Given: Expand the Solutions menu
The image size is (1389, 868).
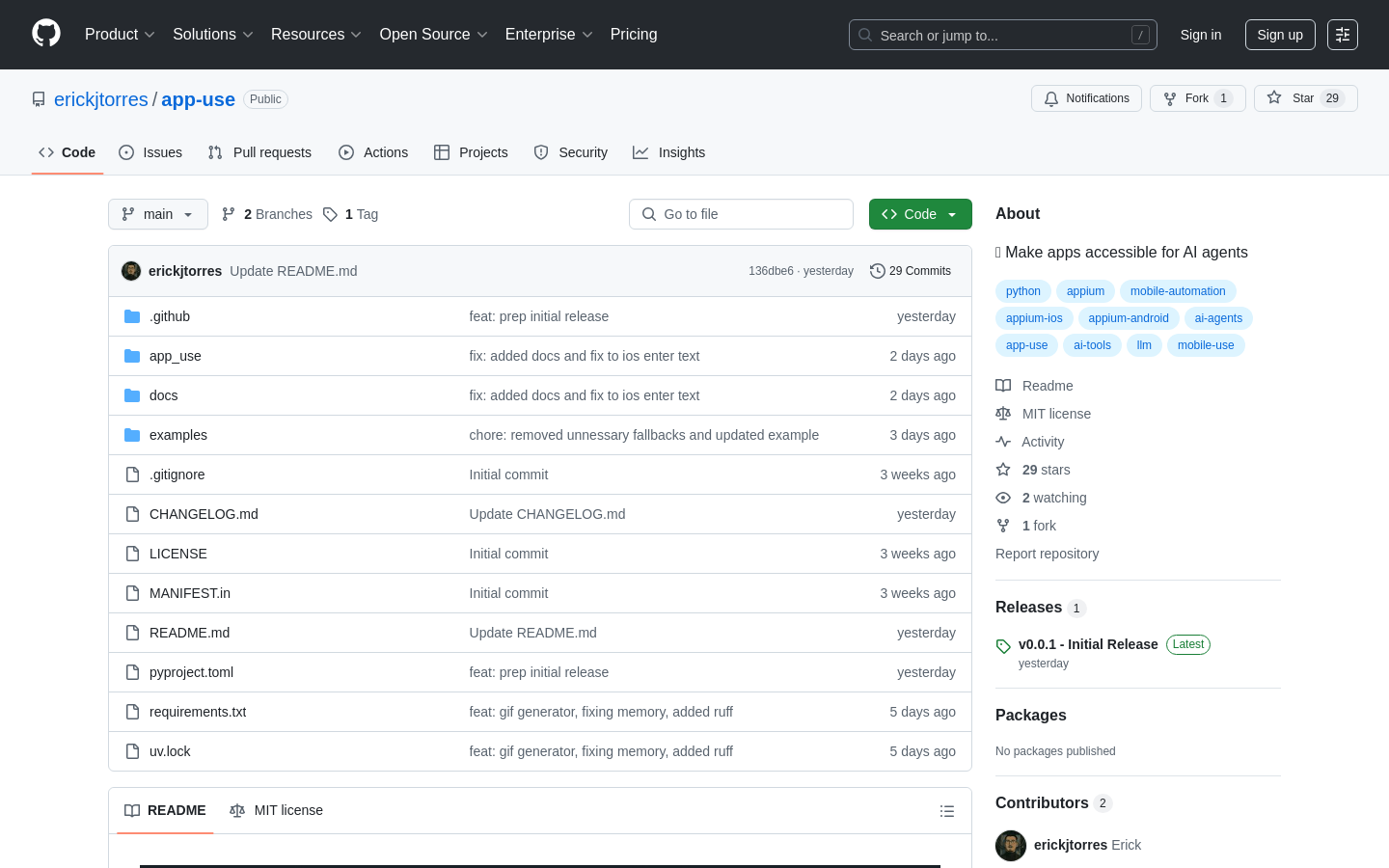Looking at the screenshot, I should pyautogui.click(x=213, y=35).
